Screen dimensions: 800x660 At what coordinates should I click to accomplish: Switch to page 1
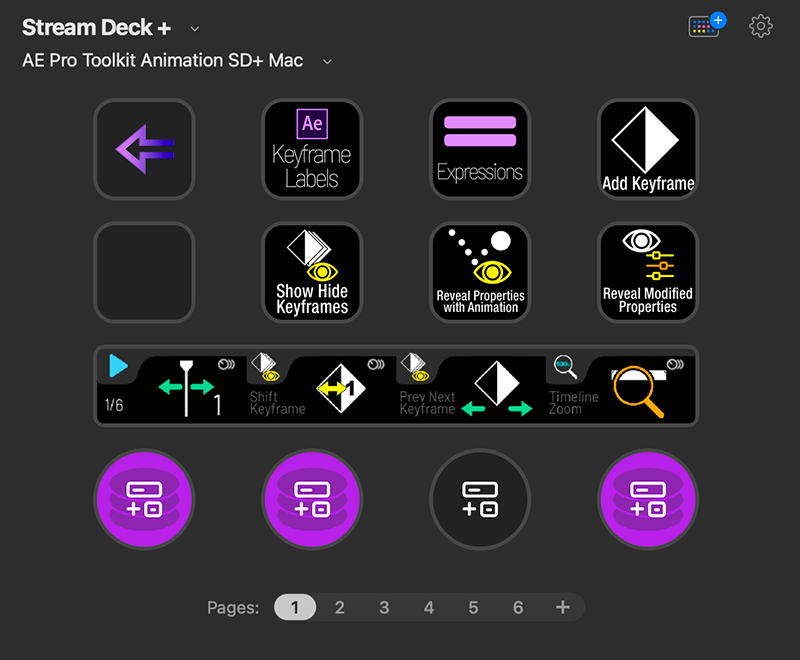click(295, 607)
